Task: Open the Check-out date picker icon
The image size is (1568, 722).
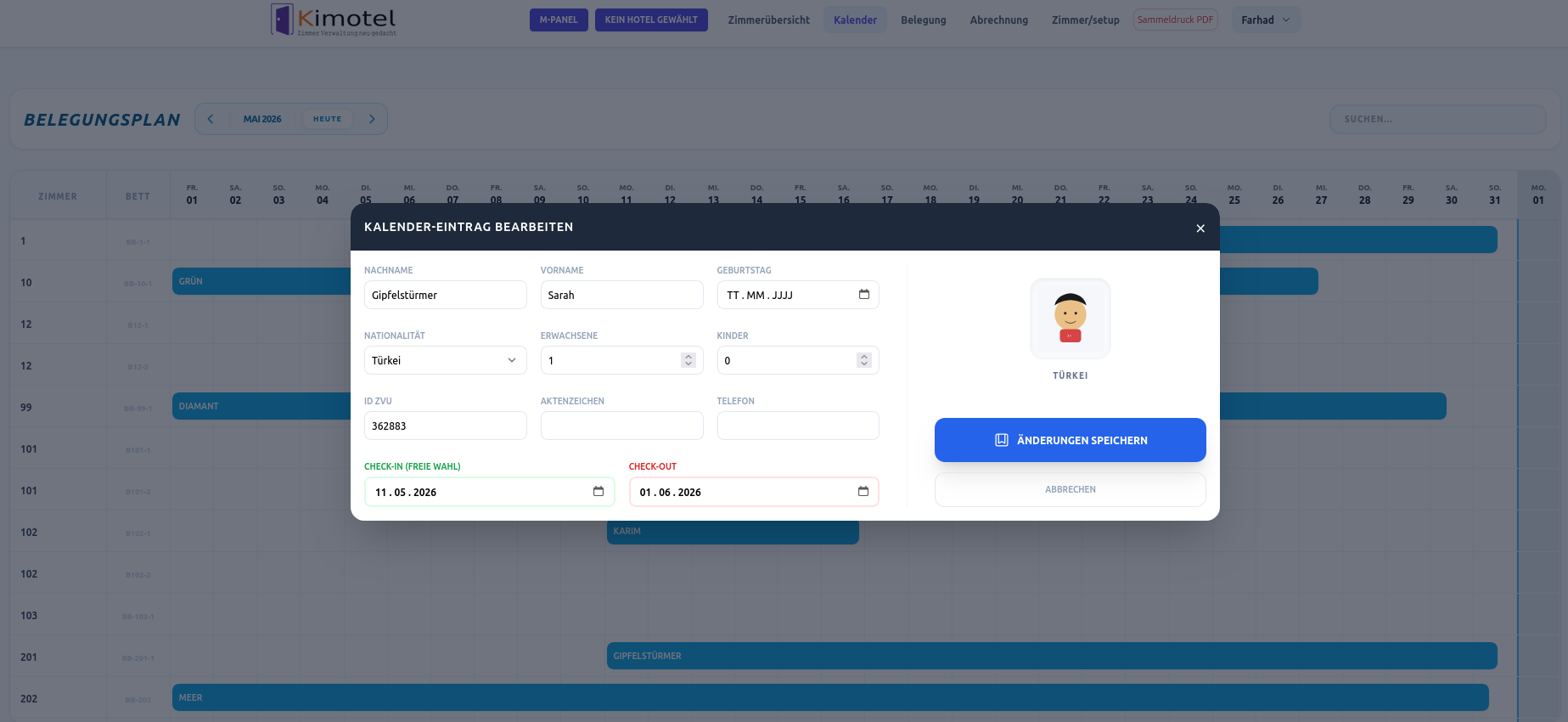Action: [863, 492]
